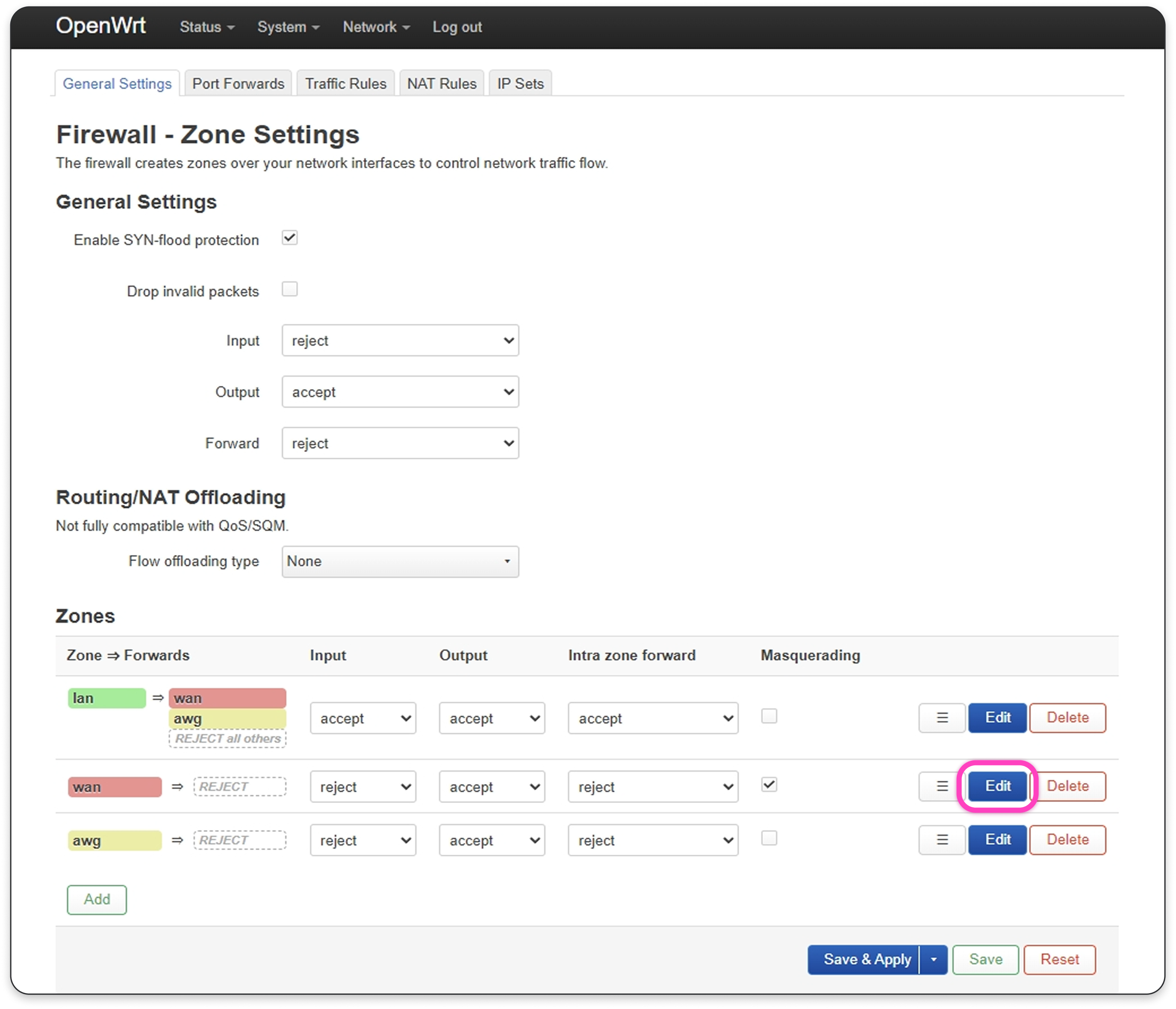Disable masquerading for wan zone
This screenshot has height=1009, width=1176.
(x=769, y=785)
